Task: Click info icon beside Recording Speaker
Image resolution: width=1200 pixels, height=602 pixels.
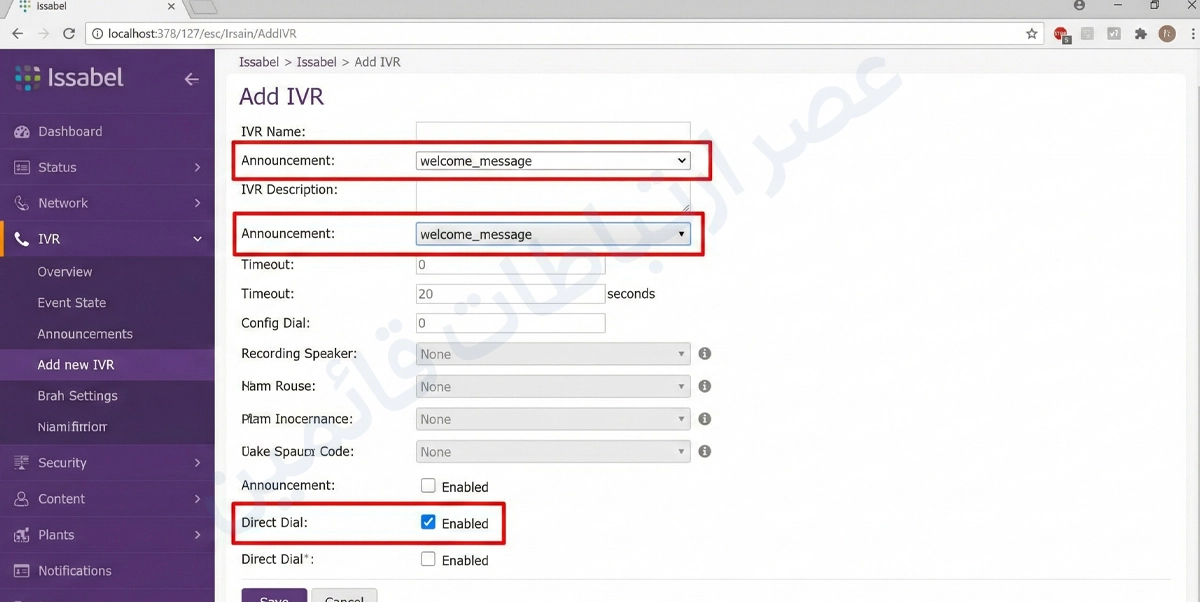Action: [704, 354]
